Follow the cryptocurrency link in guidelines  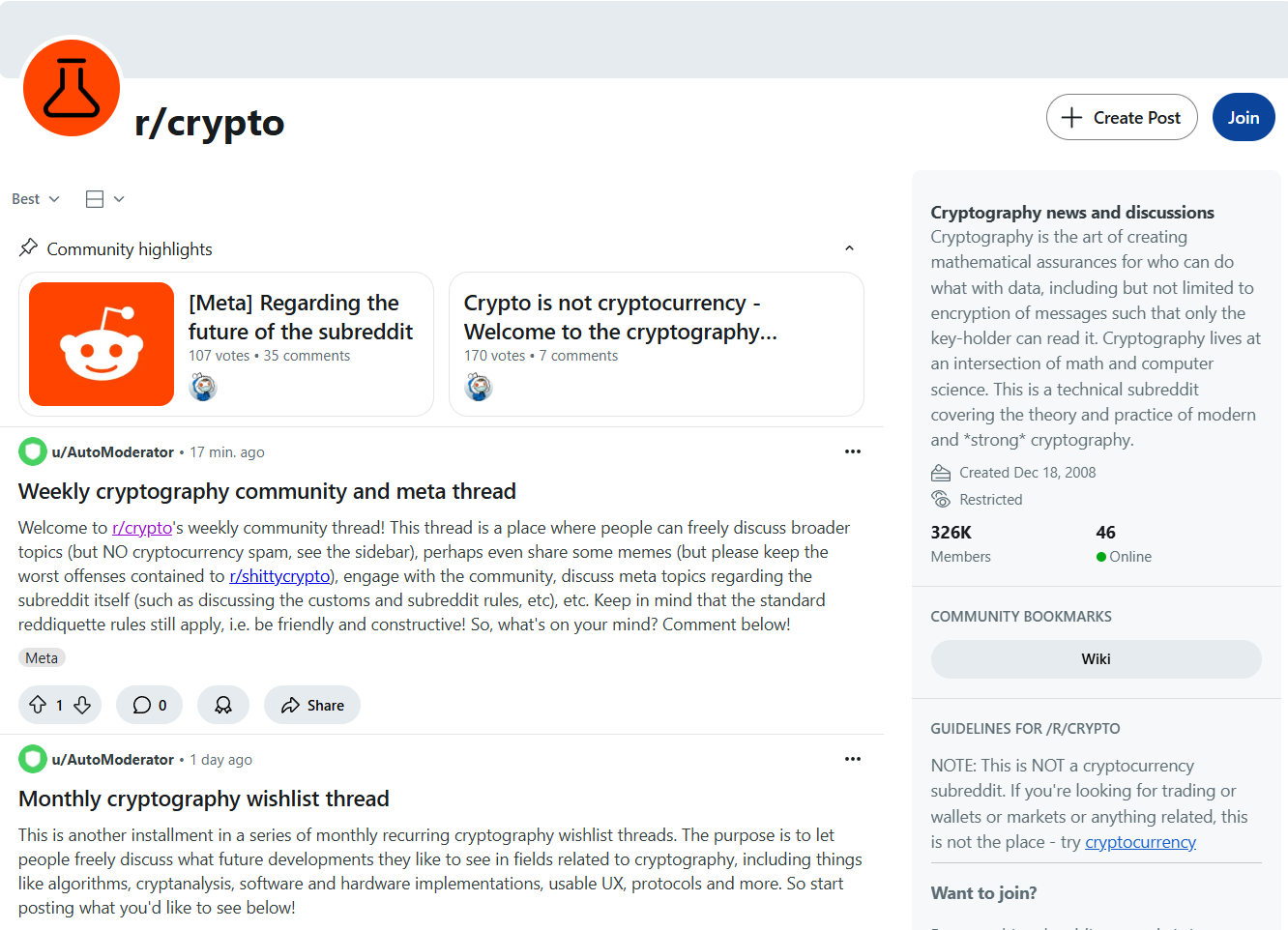[1140, 842]
